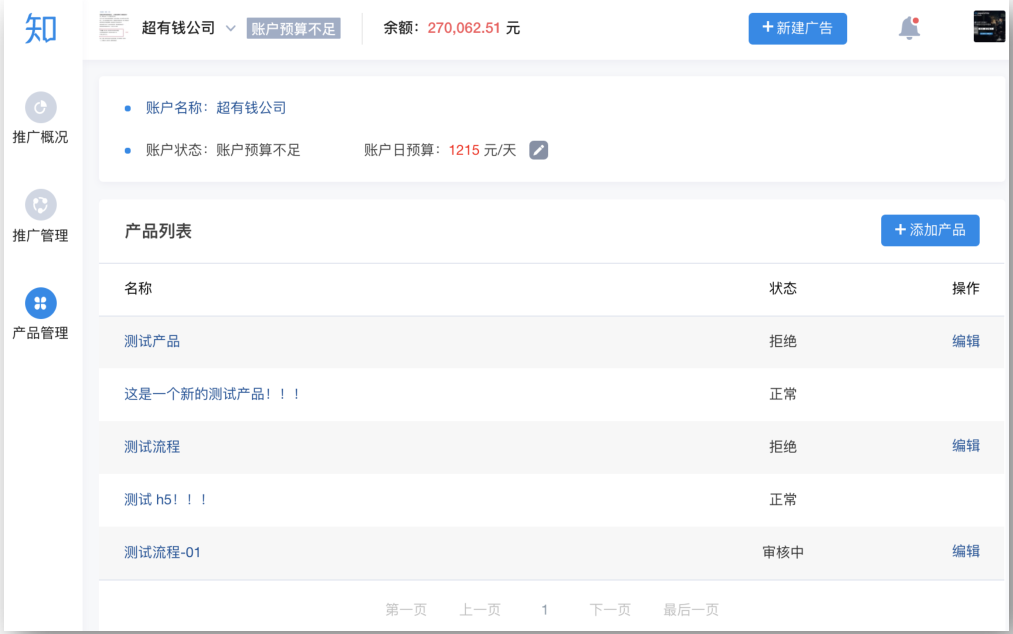Click the 新建广告 button

(x=797, y=28)
